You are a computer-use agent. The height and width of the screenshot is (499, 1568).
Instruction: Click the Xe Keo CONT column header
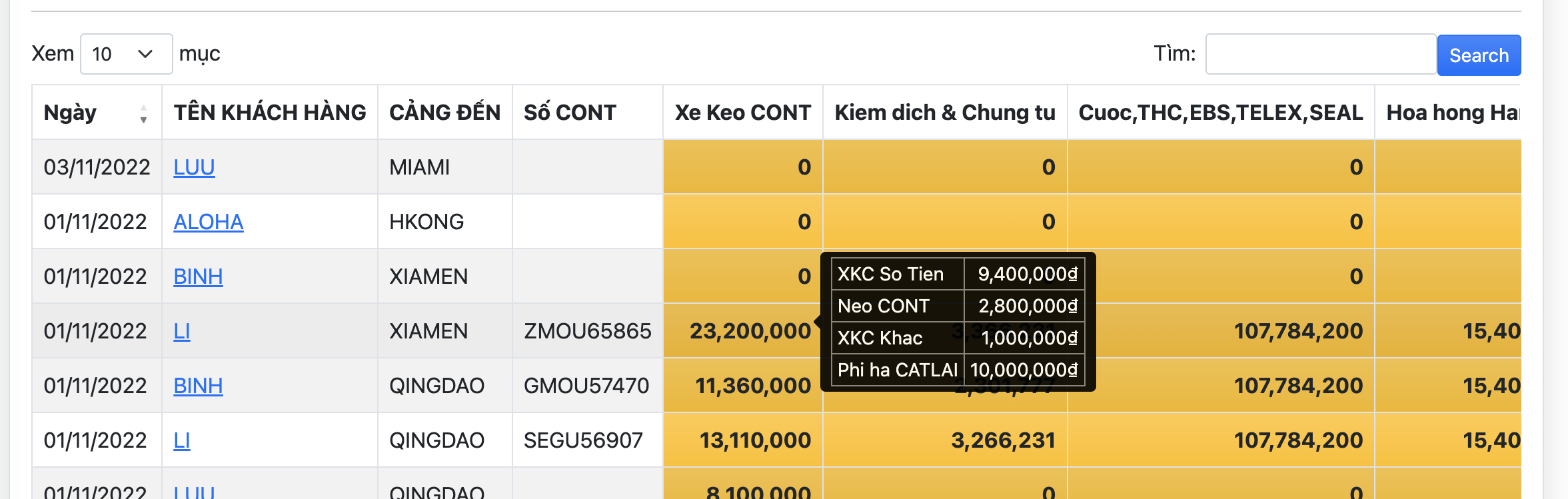coord(742,113)
